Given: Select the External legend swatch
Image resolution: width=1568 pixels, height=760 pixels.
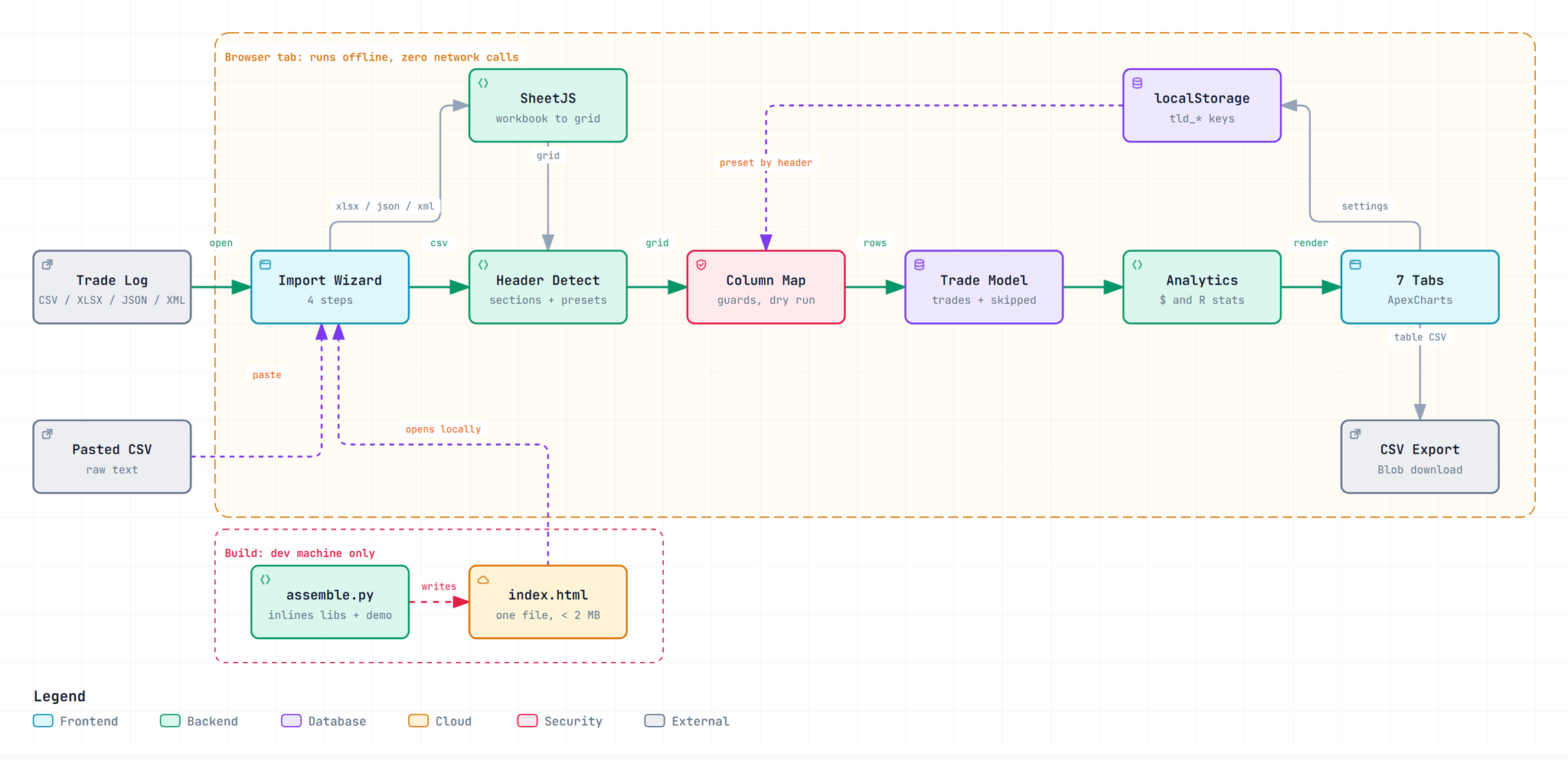Looking at the screenshot, I should point(655,721).
